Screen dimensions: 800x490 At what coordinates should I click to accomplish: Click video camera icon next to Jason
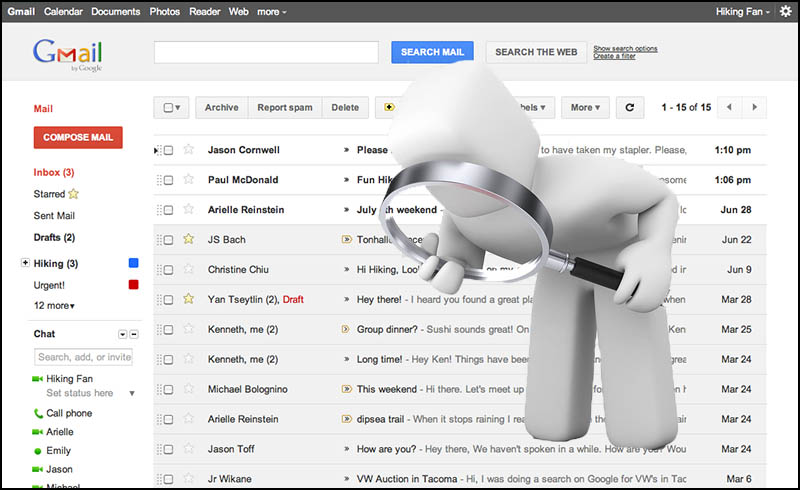coord(37,469)
